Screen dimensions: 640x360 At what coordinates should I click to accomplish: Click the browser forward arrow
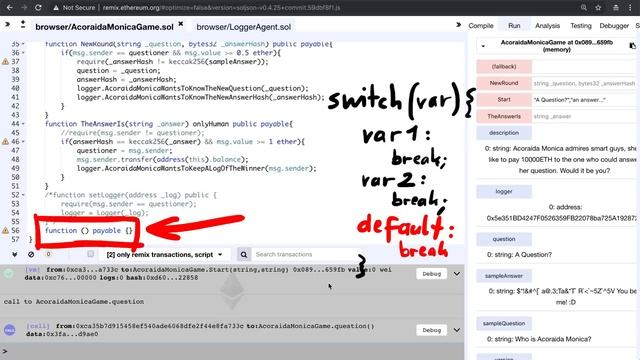click(x=24, y=7)
